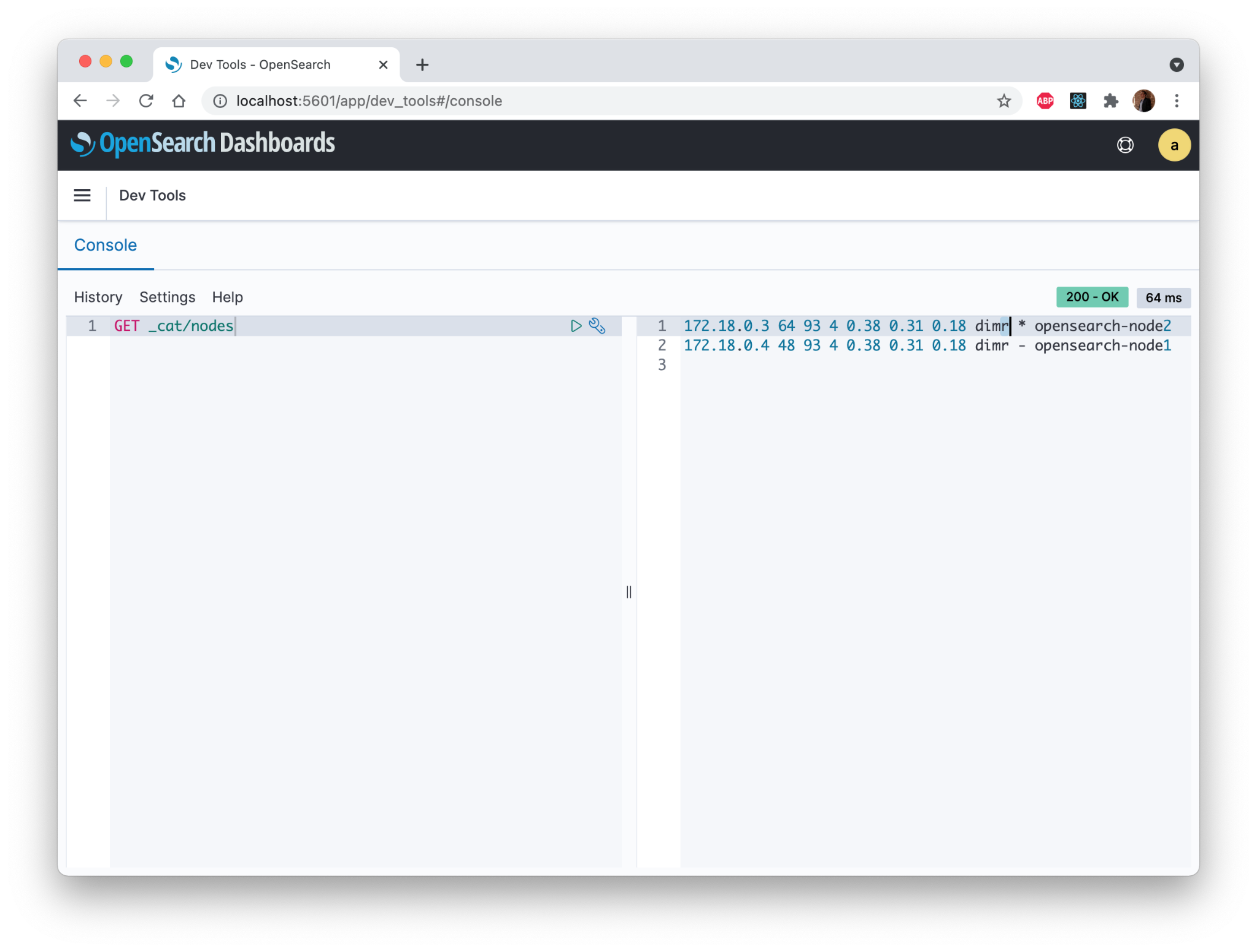The image size is (1257, 952).
Task: Open the wrench request options menu
Action: click(597, 326)
